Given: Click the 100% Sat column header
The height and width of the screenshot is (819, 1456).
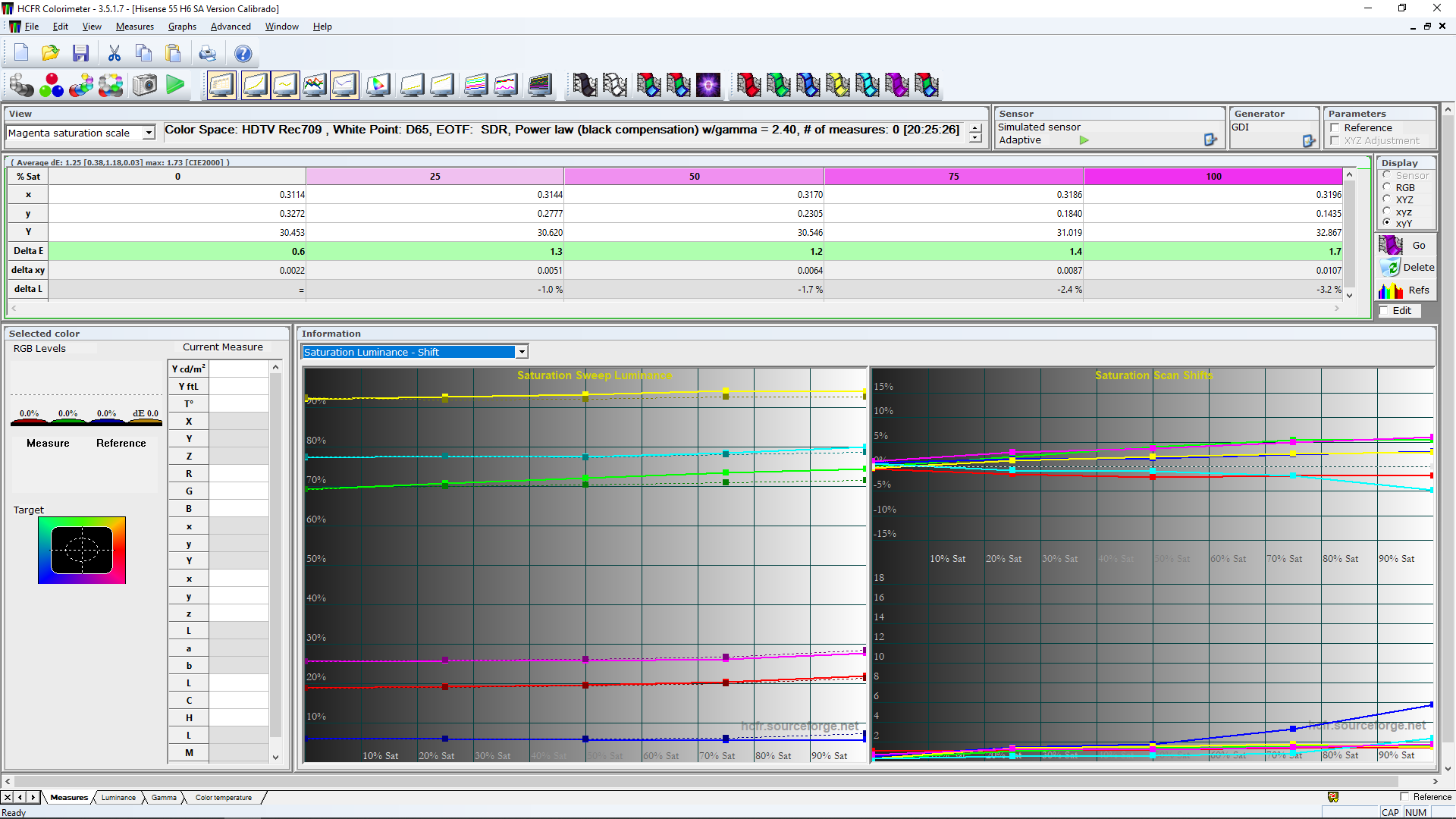Looking at the screenshot, I should pos(1213,176).
